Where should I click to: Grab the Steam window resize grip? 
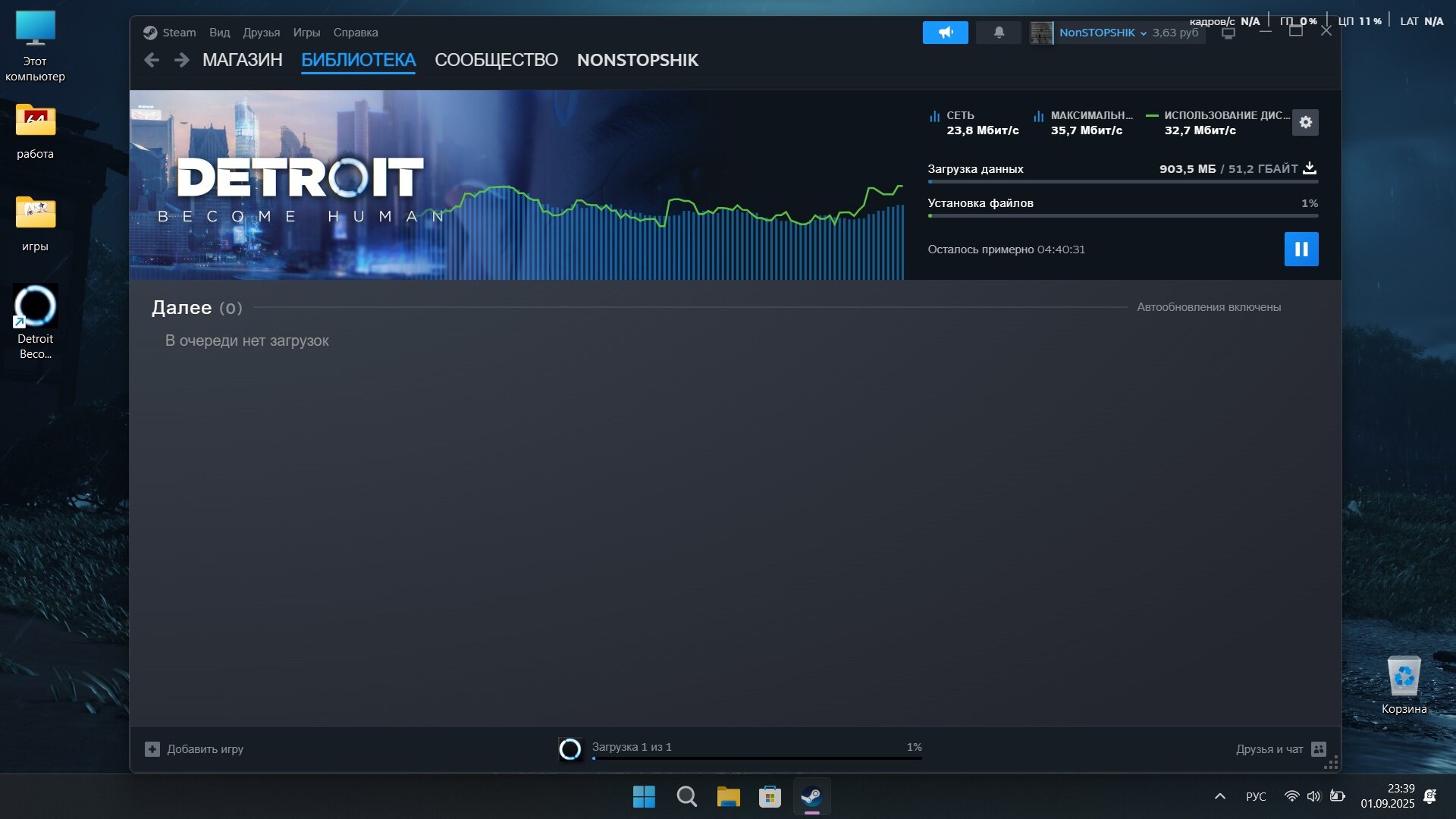[1331, 763]
